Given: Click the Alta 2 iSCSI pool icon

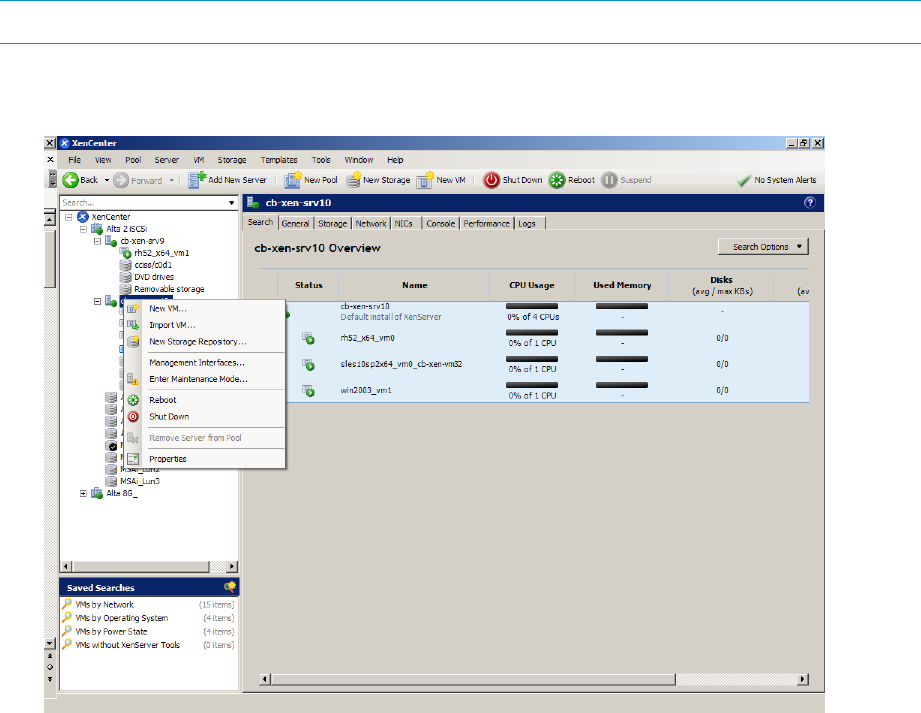Looking at the screenshot, I should [97, 228].
